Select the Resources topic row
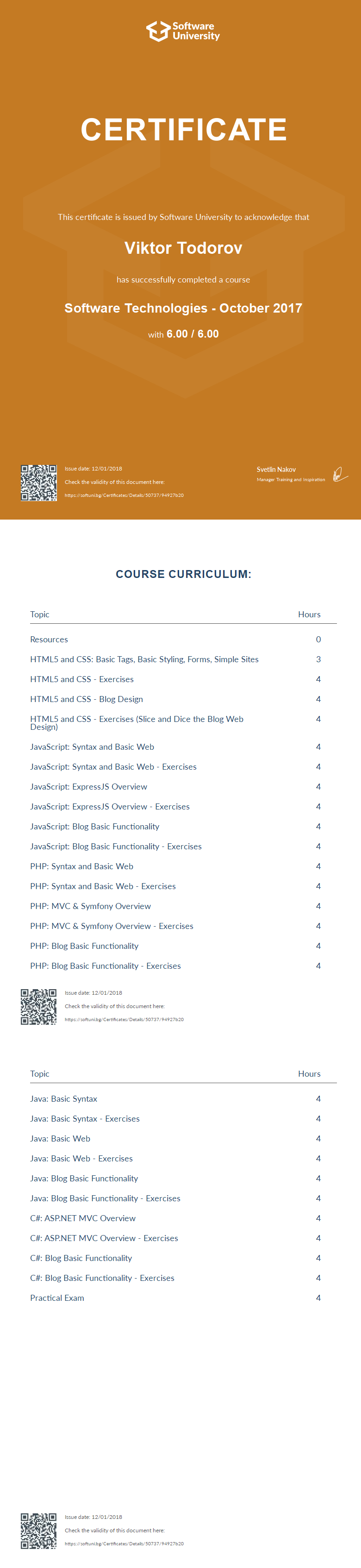 50,640
